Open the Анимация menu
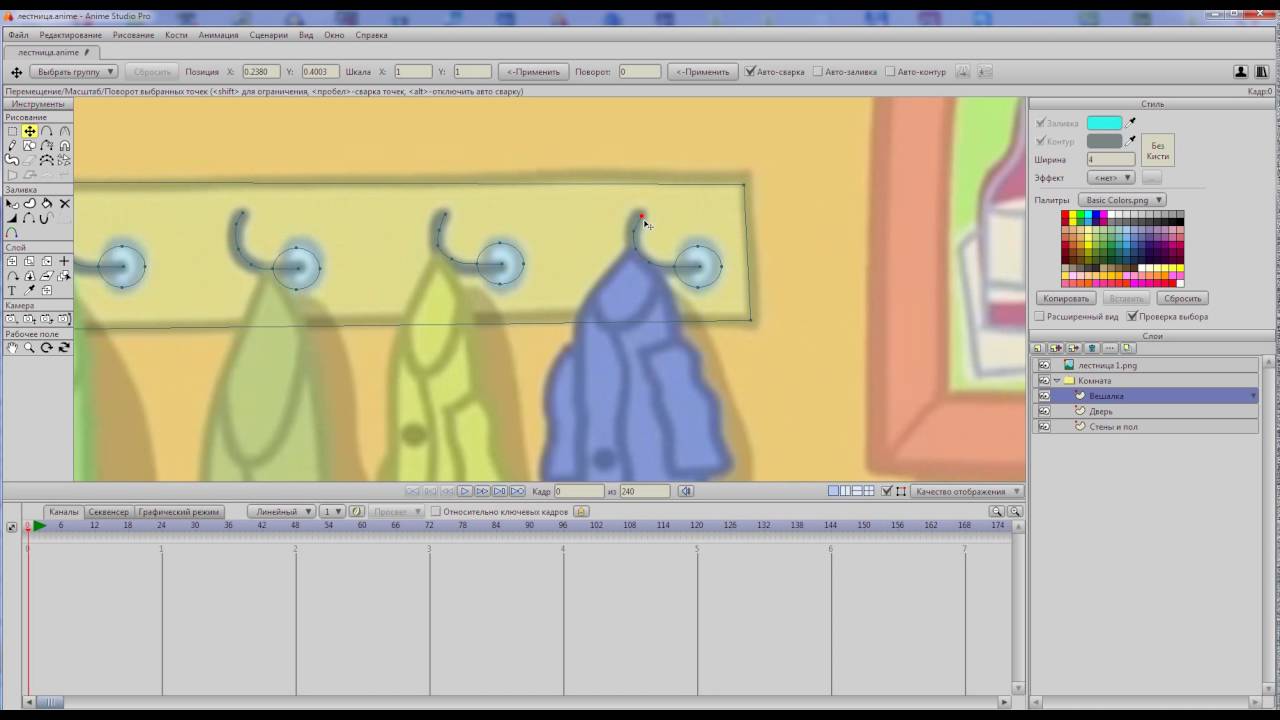The height and width of the screenshot is (720, 1280). pyautogui.click(x=218, y=35)
